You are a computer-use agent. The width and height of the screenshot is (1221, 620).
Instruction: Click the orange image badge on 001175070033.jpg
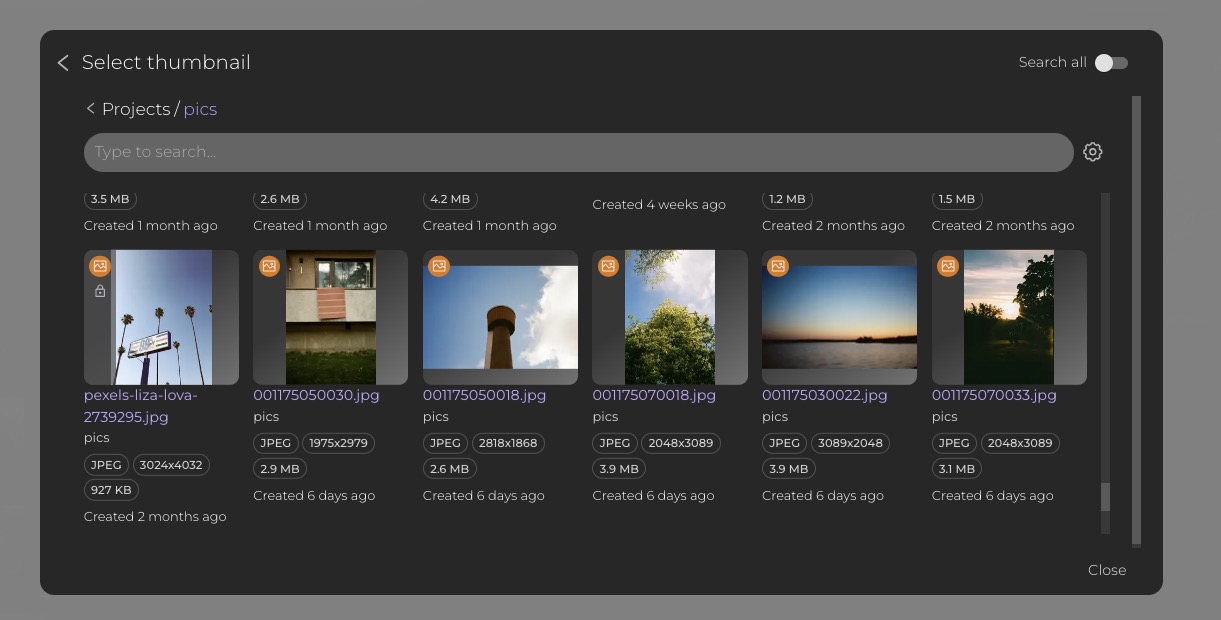pos(947,266)
